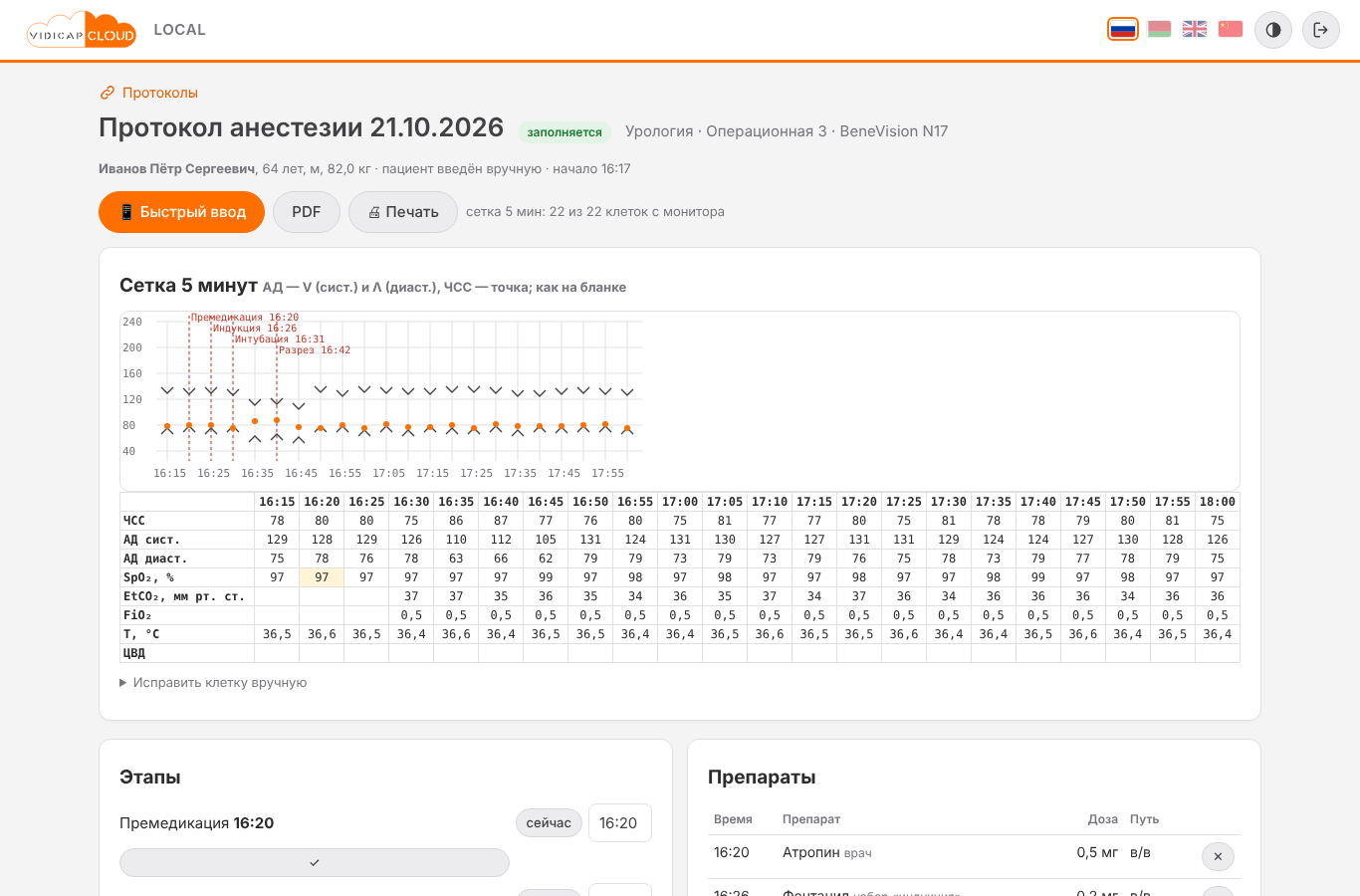Expand Исправить клетку вручную section
Screen dimensions: 1360x896
click(x=213, y=683)
